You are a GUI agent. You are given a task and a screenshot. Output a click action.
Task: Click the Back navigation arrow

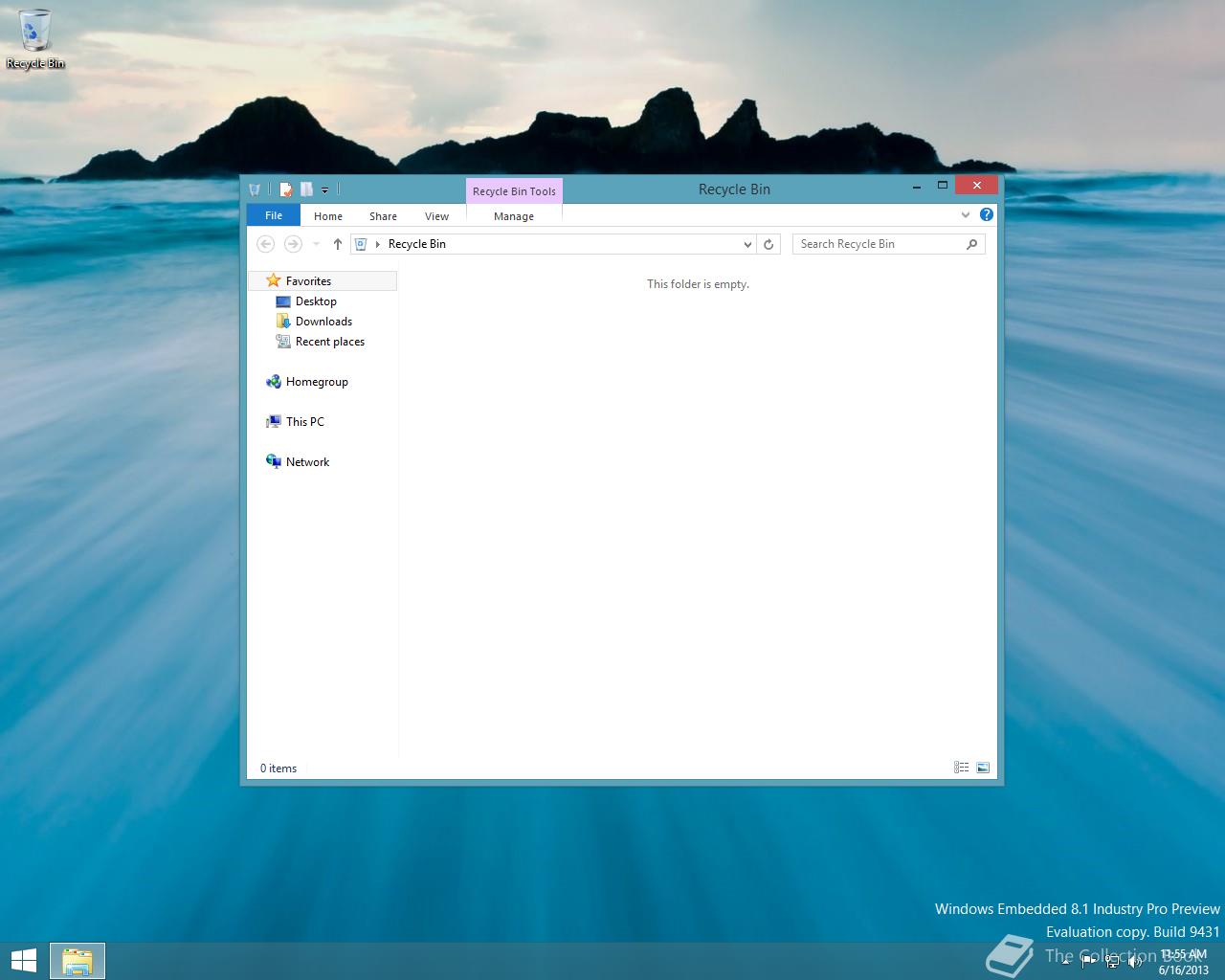(266, 244)
